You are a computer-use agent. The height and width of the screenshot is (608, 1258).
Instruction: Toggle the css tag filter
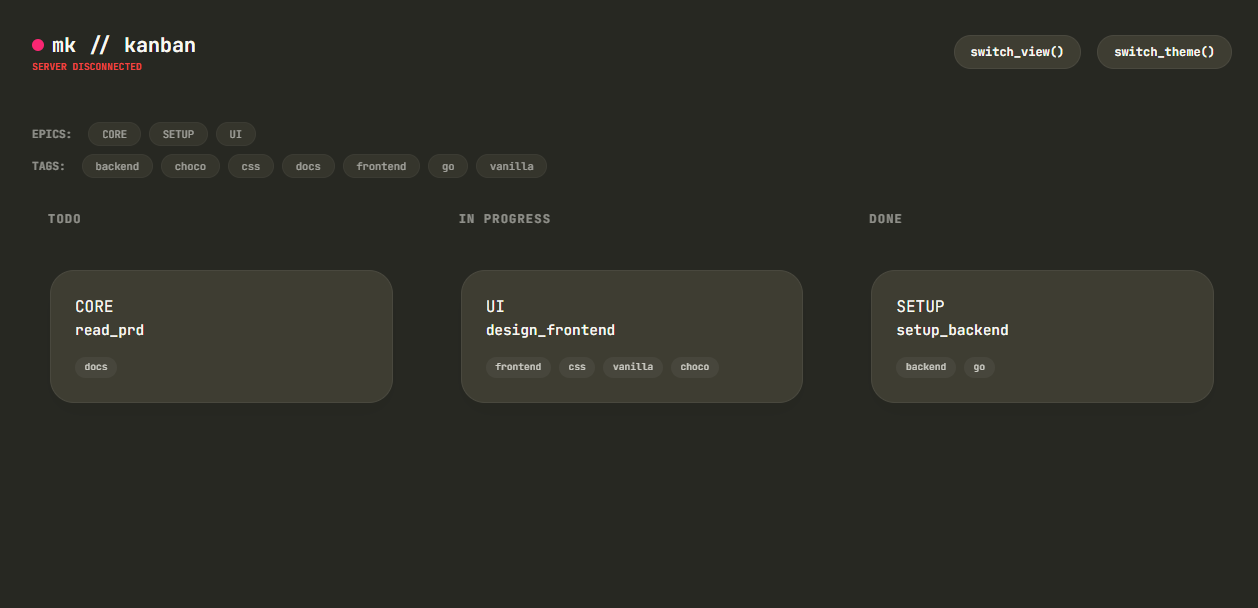coord(251,166)
